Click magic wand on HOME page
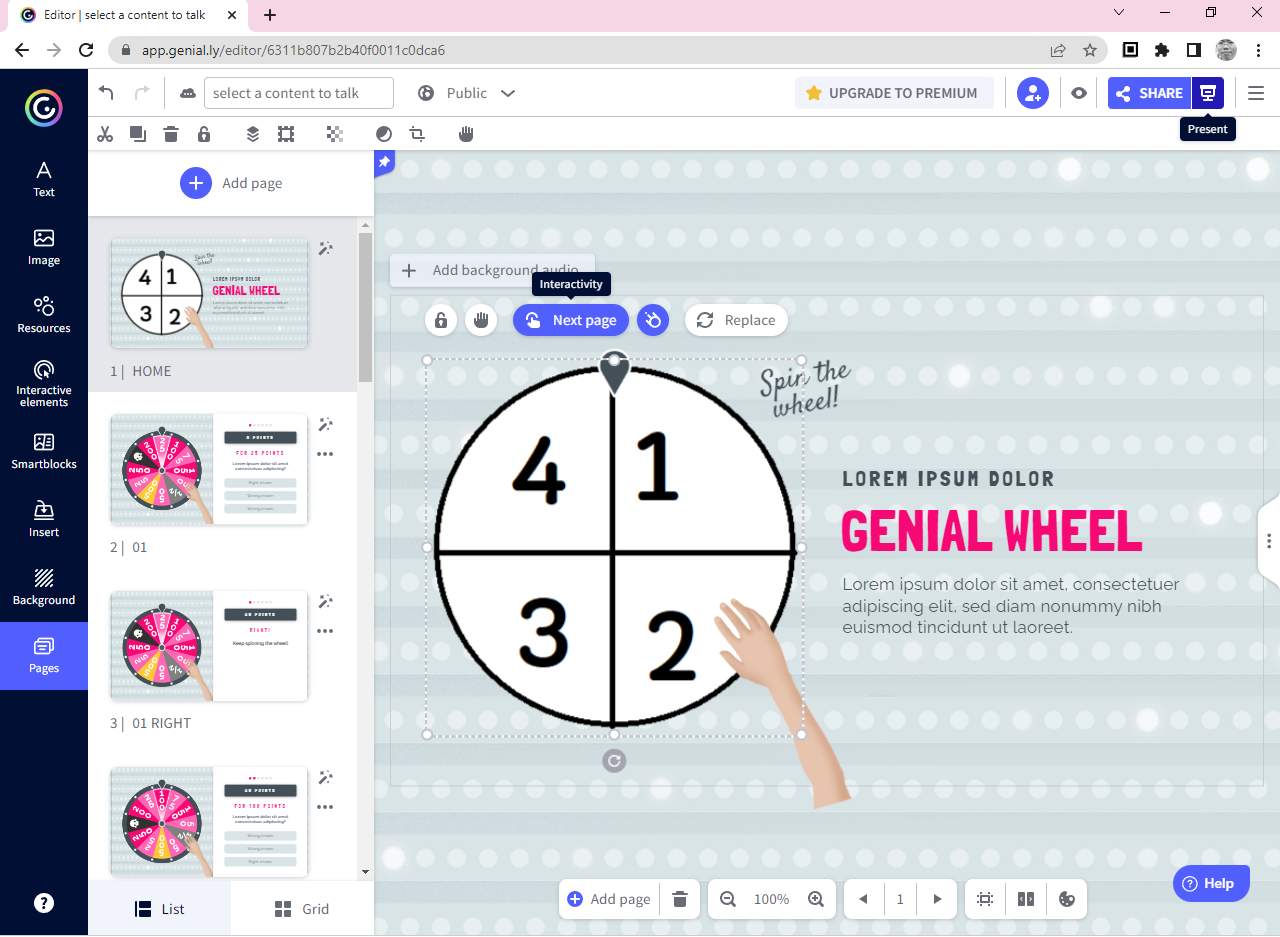1280x937 pixels. click(325, 249)
